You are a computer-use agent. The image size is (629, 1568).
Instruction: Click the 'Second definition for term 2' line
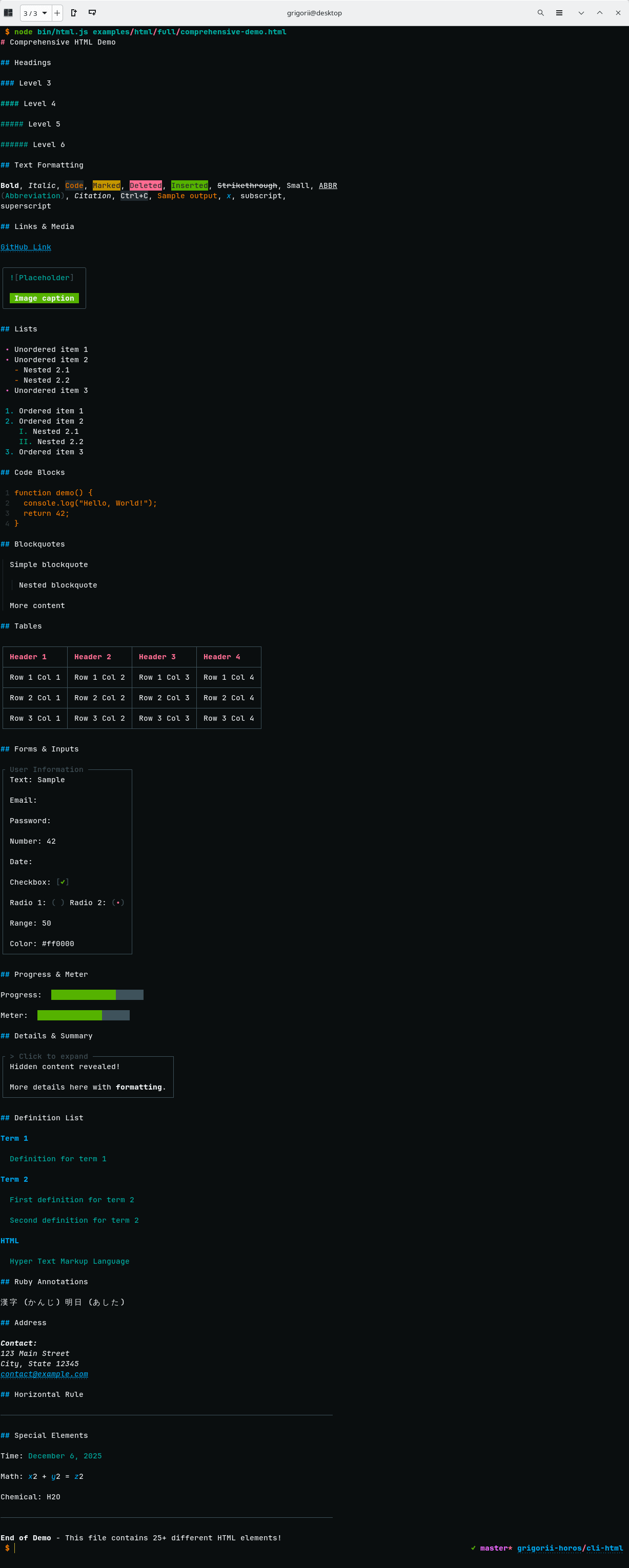74,1220
